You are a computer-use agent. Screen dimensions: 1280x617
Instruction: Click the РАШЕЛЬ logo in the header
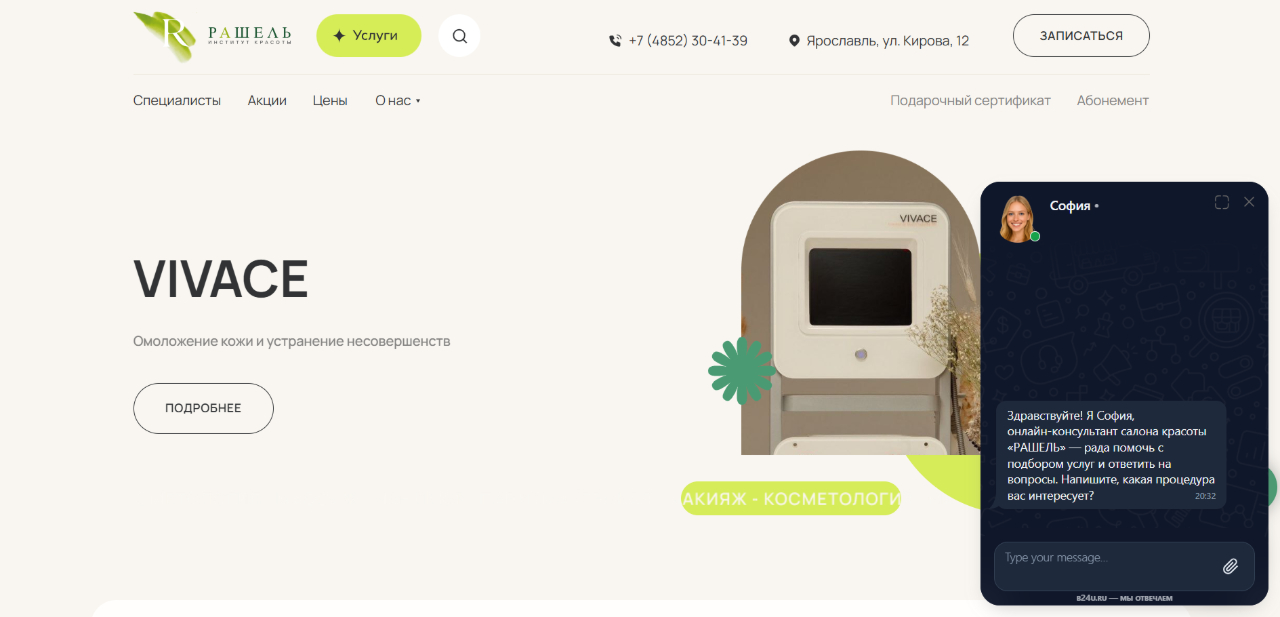pos(213,36)
